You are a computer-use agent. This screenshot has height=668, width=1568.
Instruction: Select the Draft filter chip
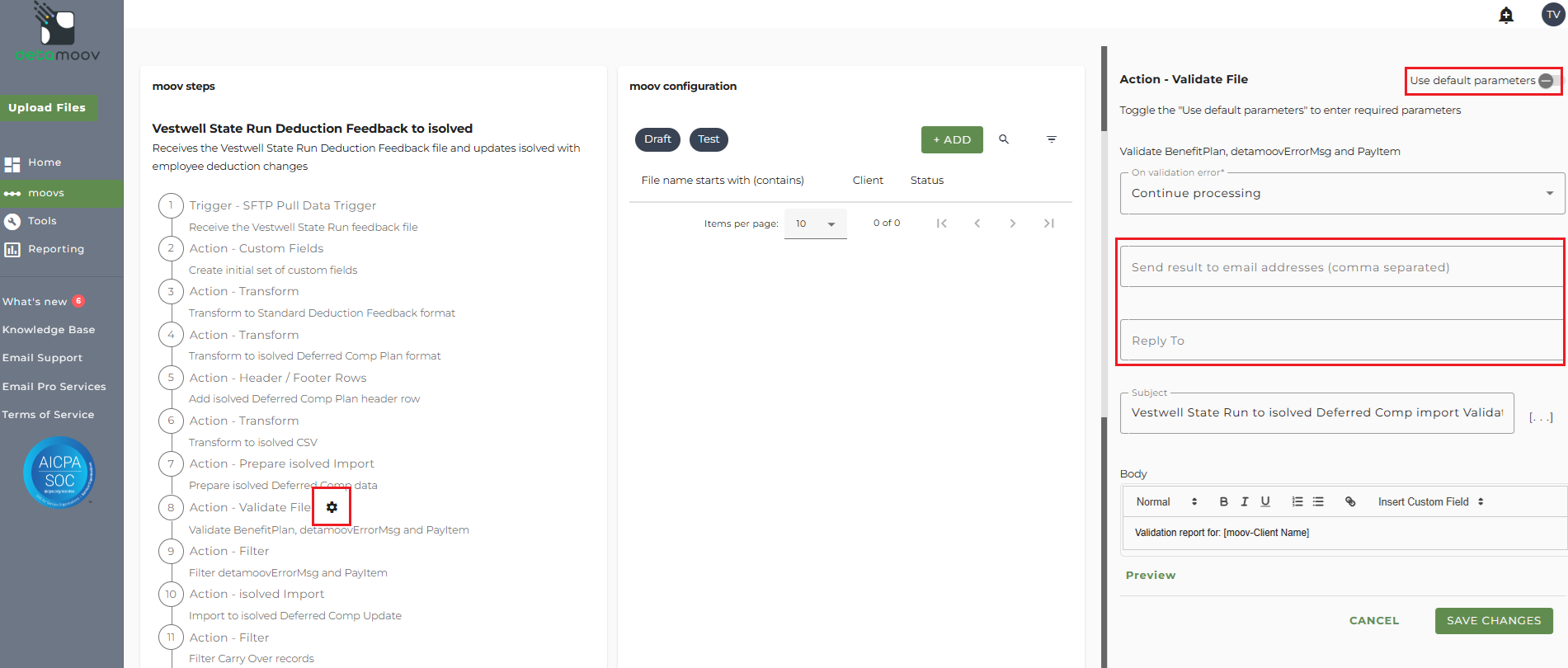coord(657,139)
